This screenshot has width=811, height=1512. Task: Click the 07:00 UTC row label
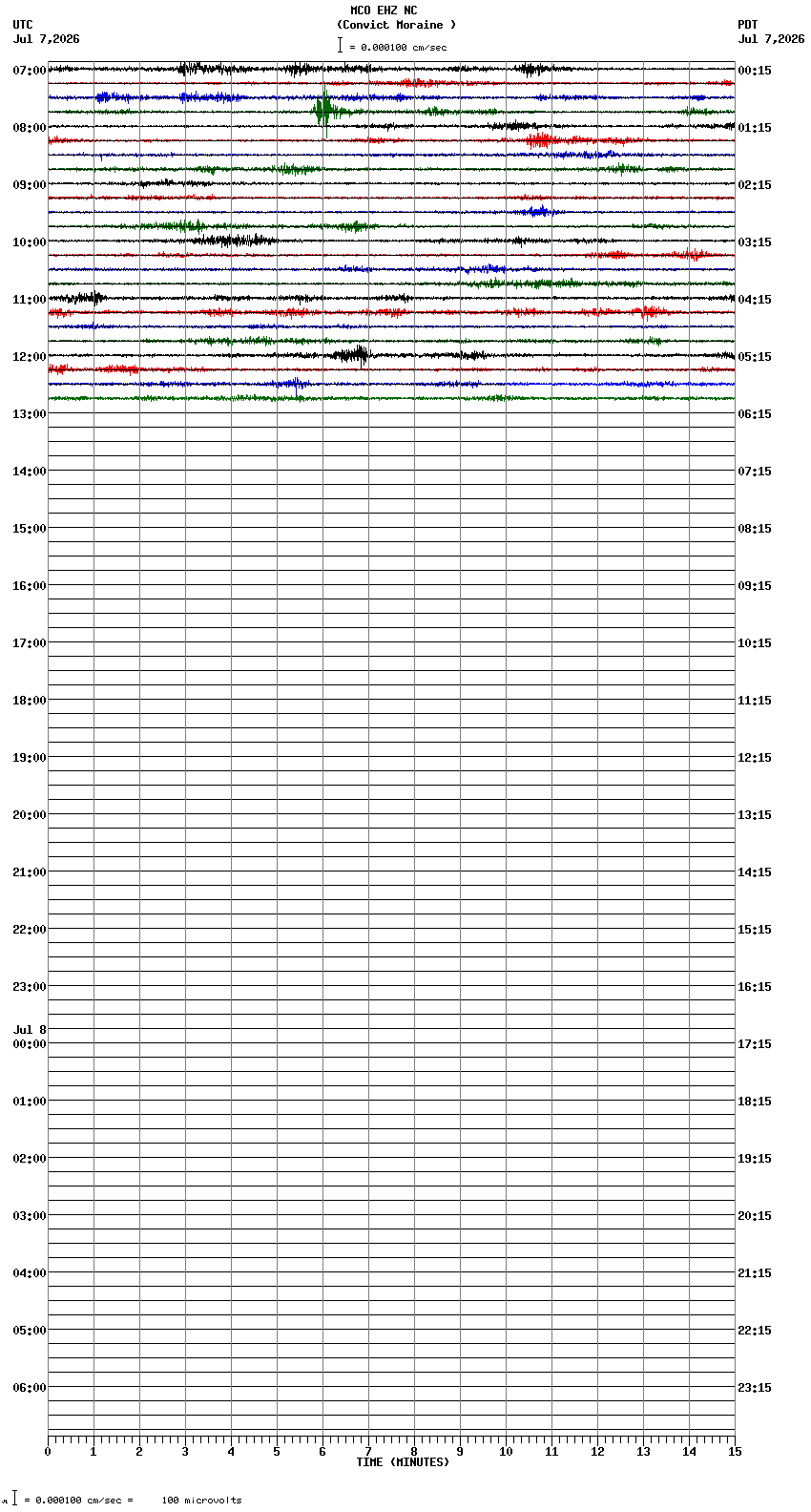(30, 71)
